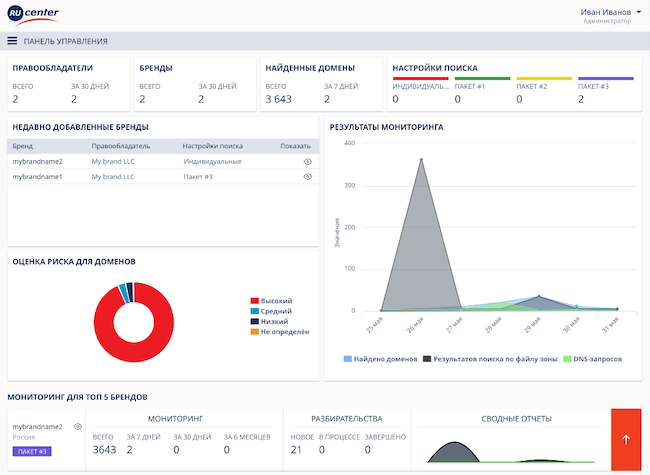
Task: Show details for mybrandname2 brand
Action: tap(308, 161)
